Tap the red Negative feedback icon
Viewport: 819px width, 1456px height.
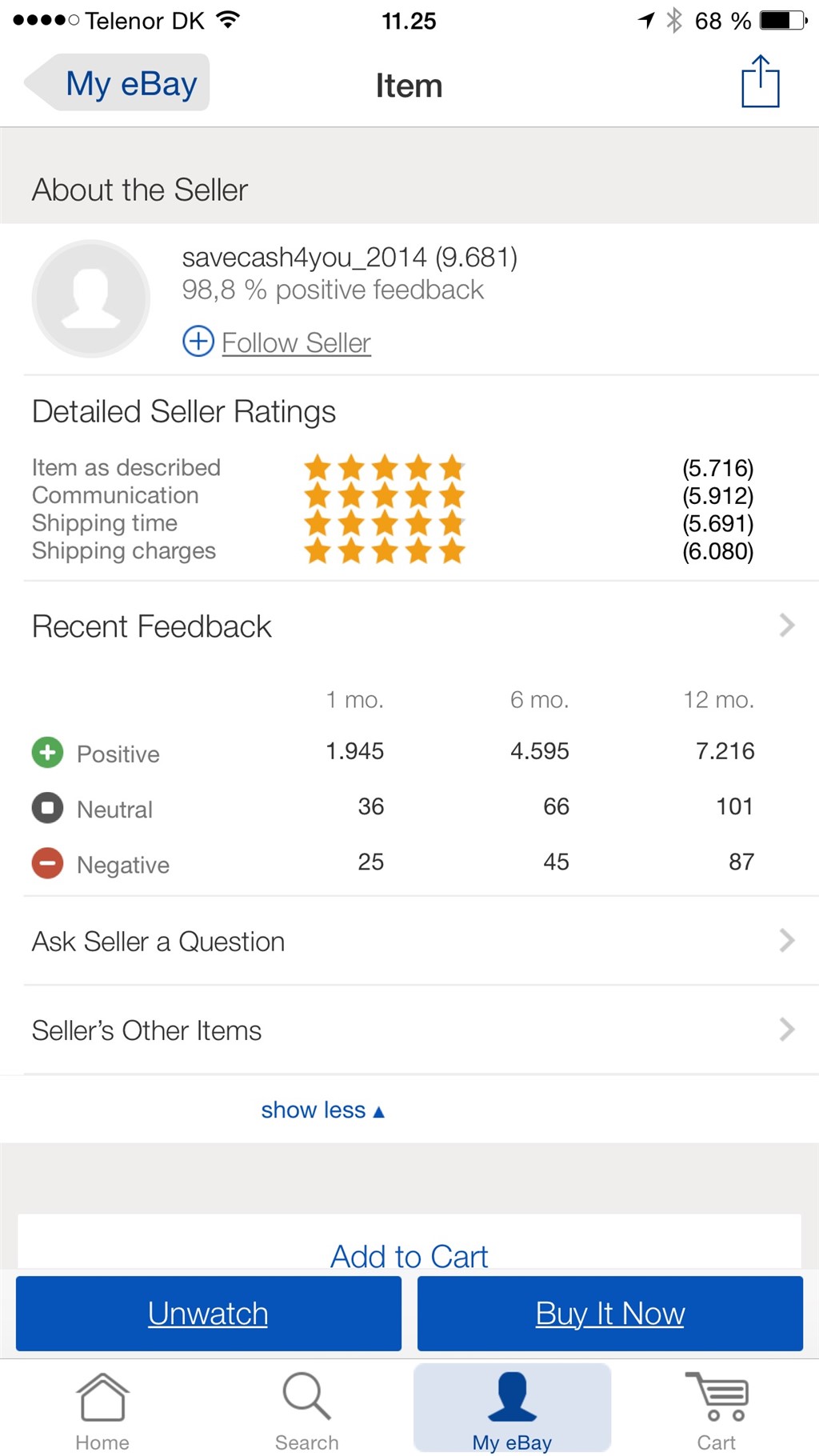tap(48, 863)
